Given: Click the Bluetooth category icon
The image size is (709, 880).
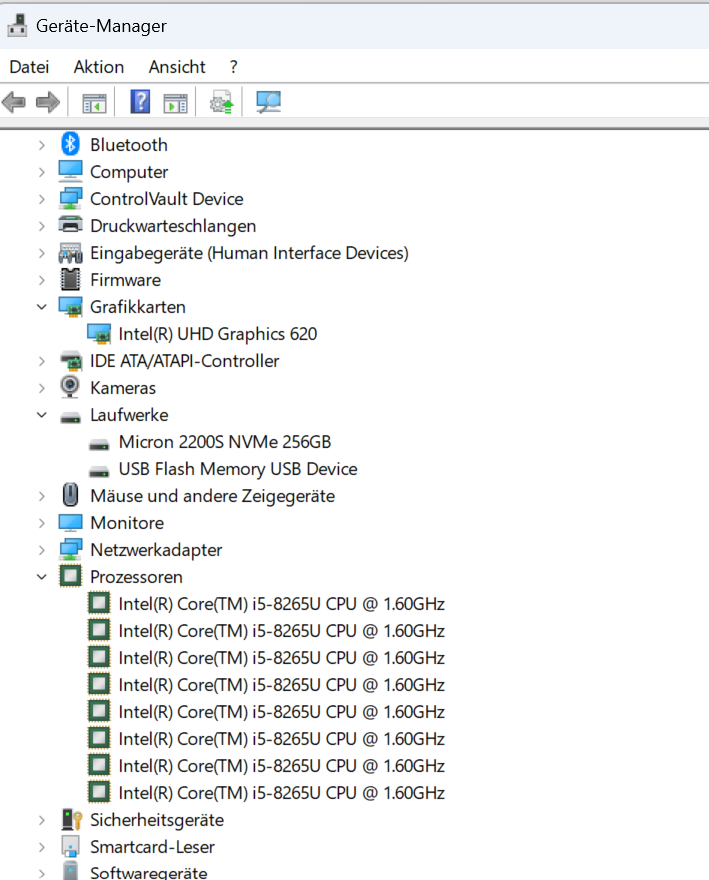Looking at the screenshot, I should tap(70, 144).
